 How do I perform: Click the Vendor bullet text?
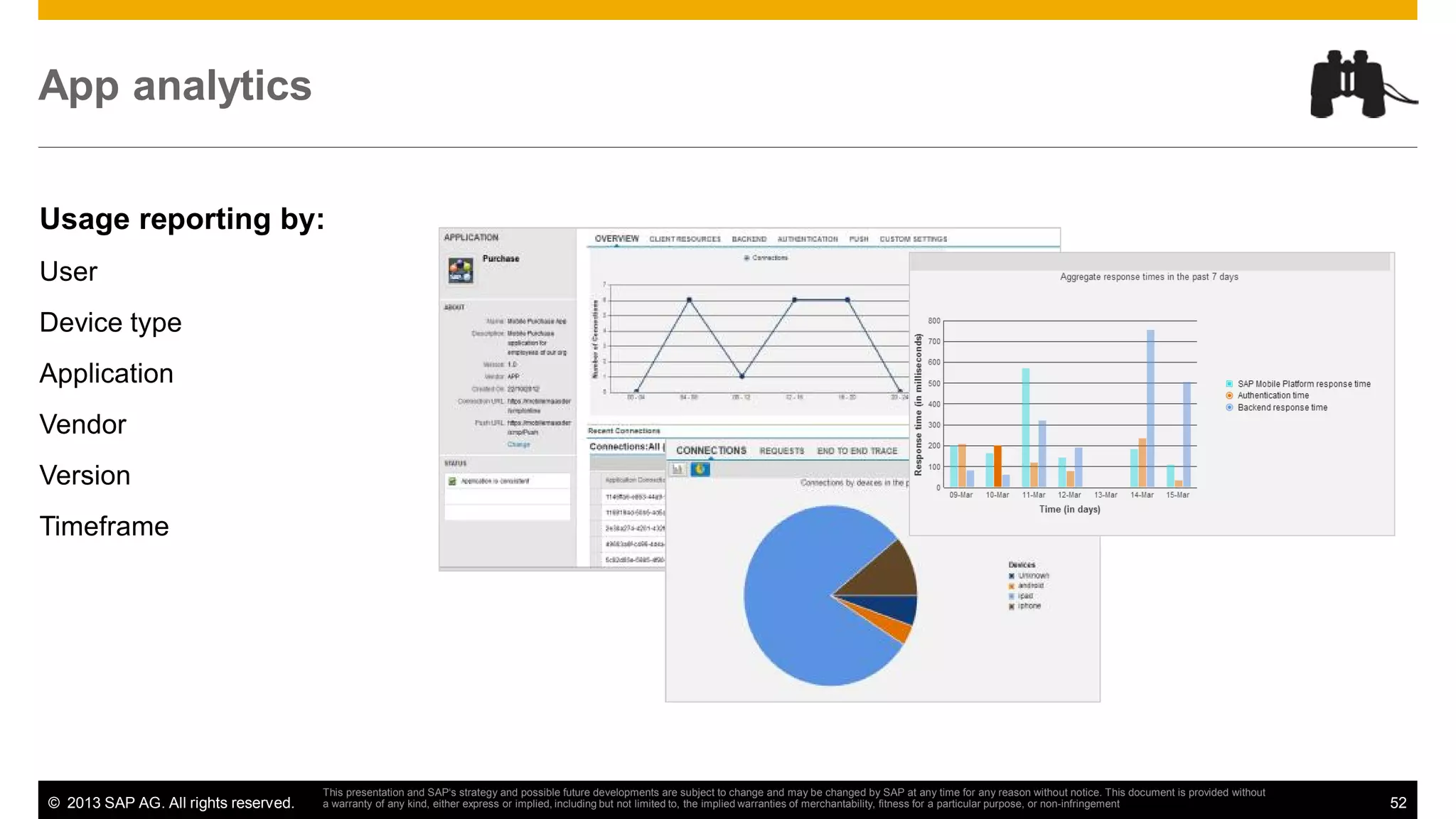click(x=83, y=424)
